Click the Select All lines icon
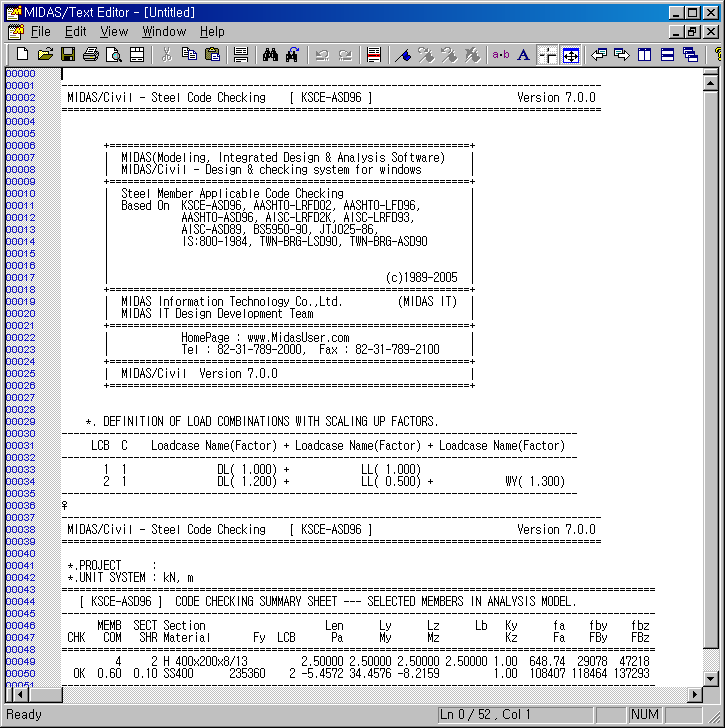Viewport: 725px width, 728px height. coord(241,55)
